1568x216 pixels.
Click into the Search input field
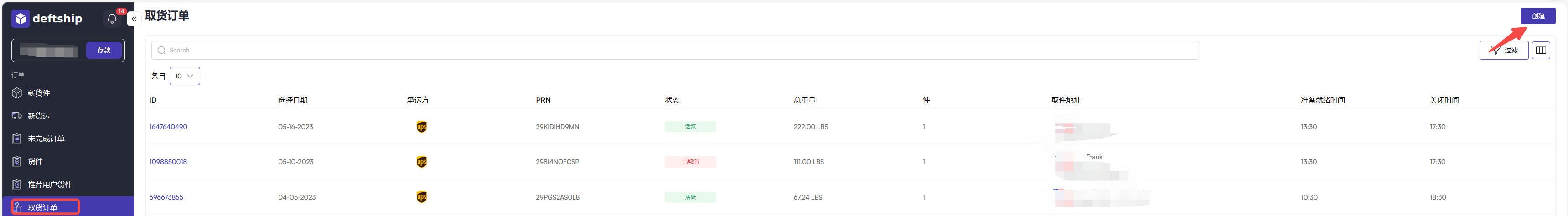point(674,51)
